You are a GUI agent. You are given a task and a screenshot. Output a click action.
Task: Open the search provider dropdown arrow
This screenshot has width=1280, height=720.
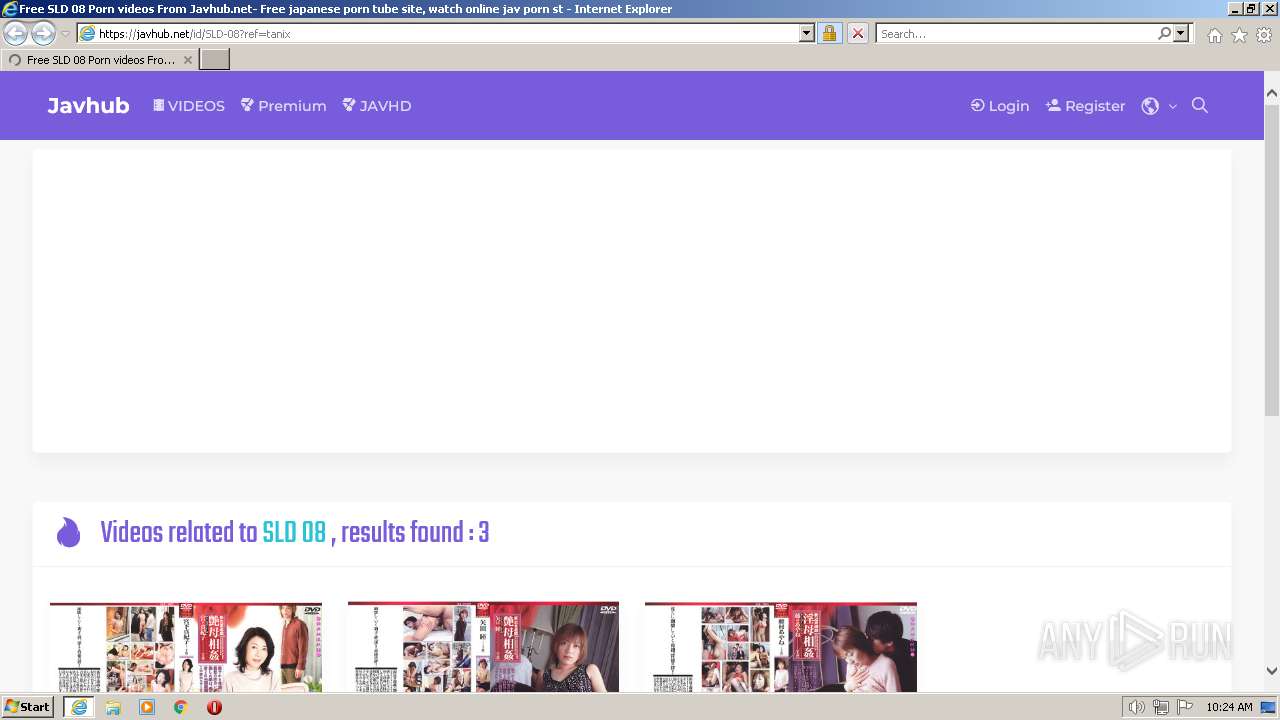click(x=1181, y=33)
